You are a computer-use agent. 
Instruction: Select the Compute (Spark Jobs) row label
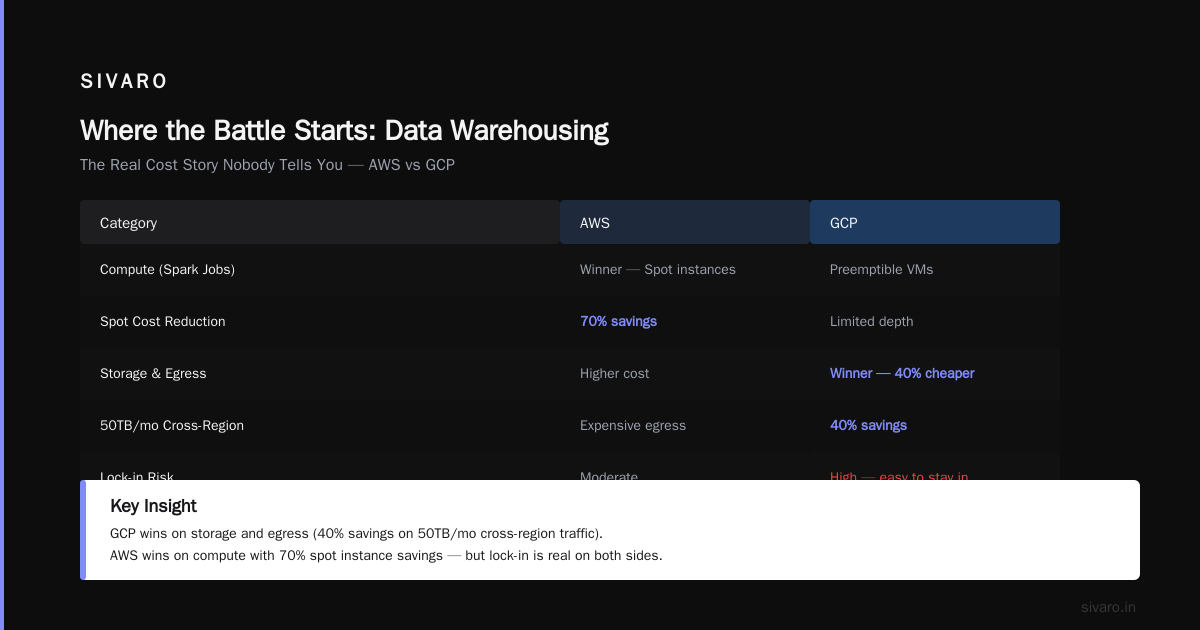pyautogui.click(x=167, y=270)
